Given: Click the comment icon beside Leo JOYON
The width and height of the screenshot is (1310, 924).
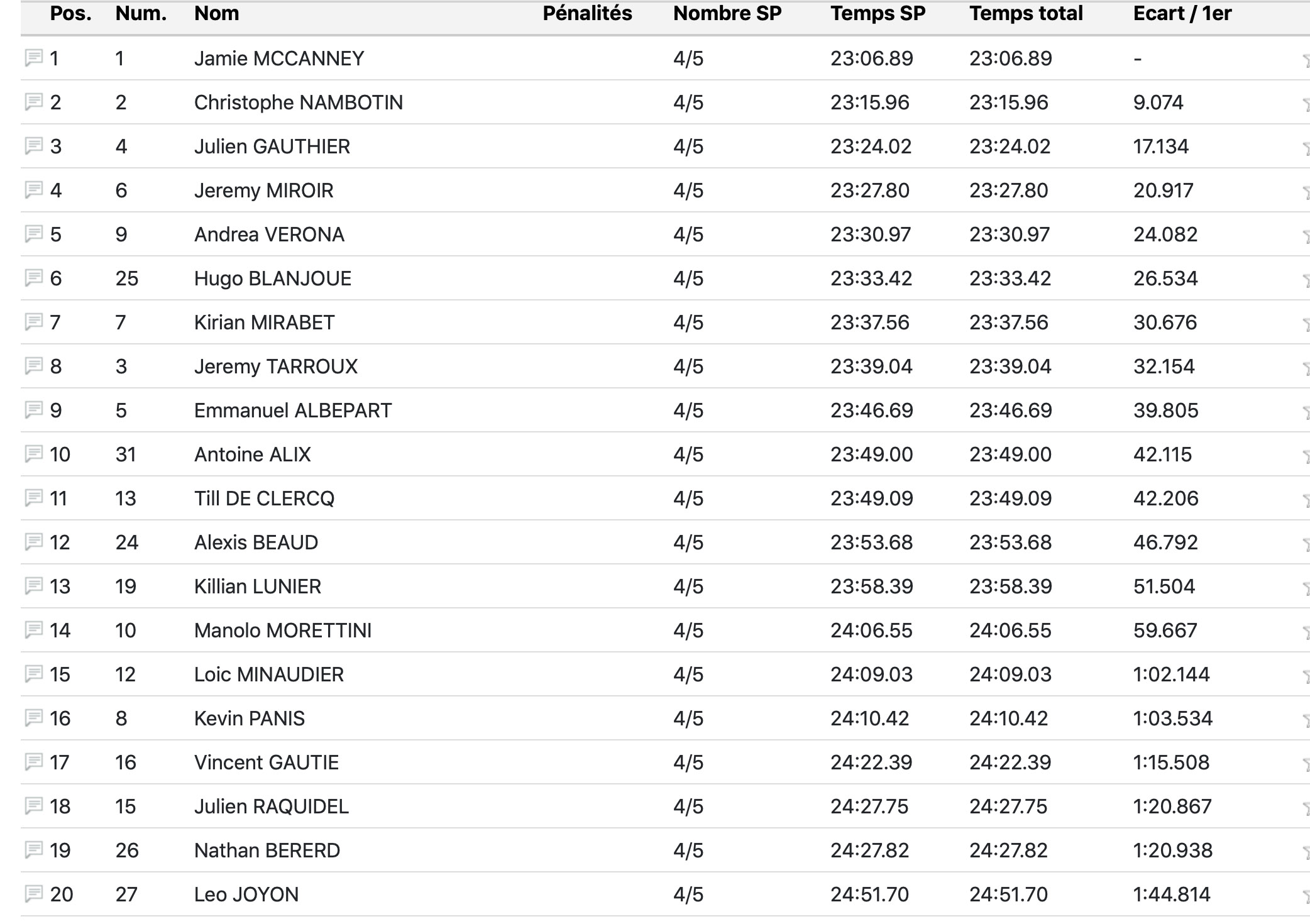Looking at the screenshot, I should tap(33, 894).
